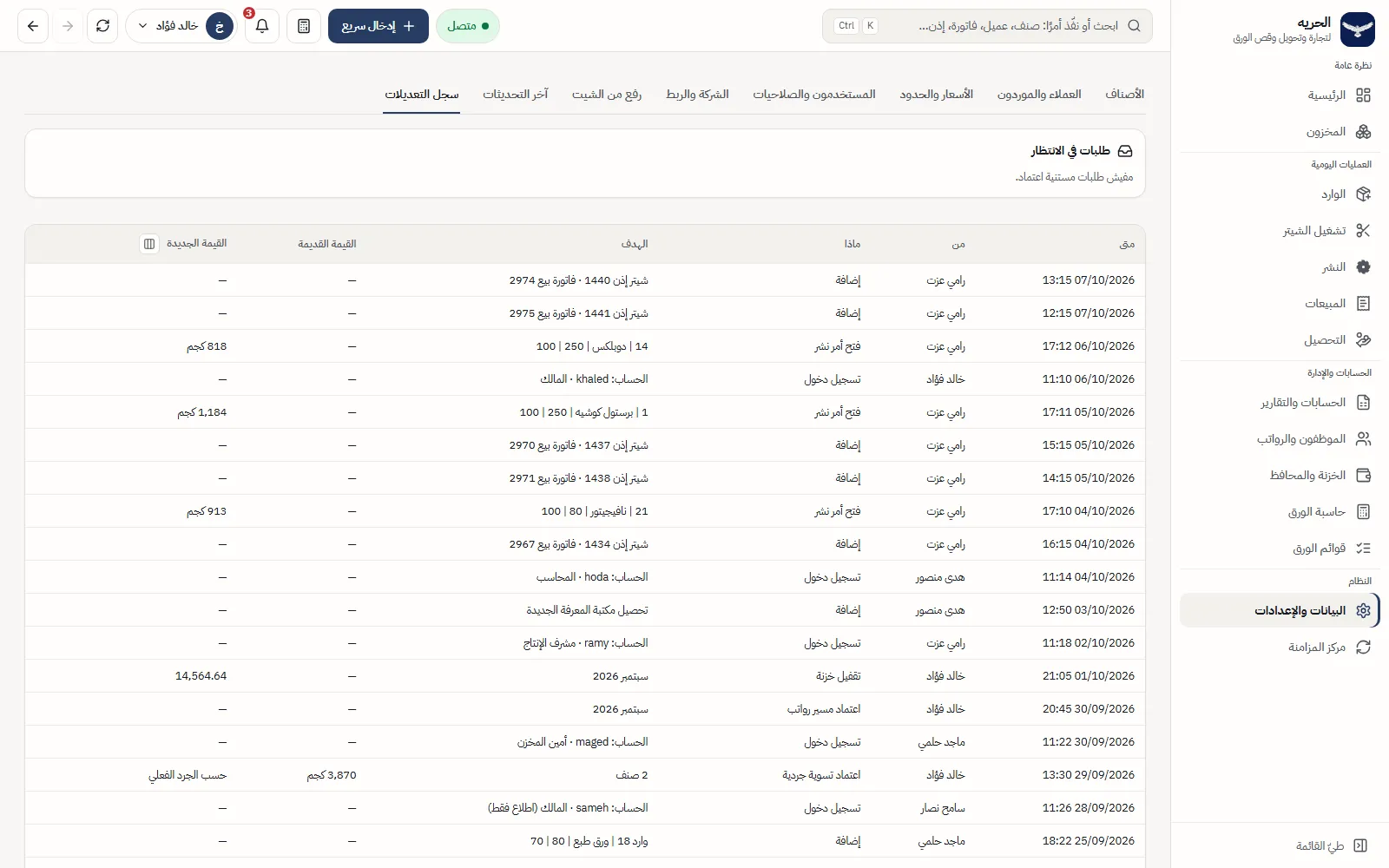Click تحصيل مكتبة المعرفة الجديدة cell
1389x868 pixels.
pyautogui.click(x=587, y=610)
